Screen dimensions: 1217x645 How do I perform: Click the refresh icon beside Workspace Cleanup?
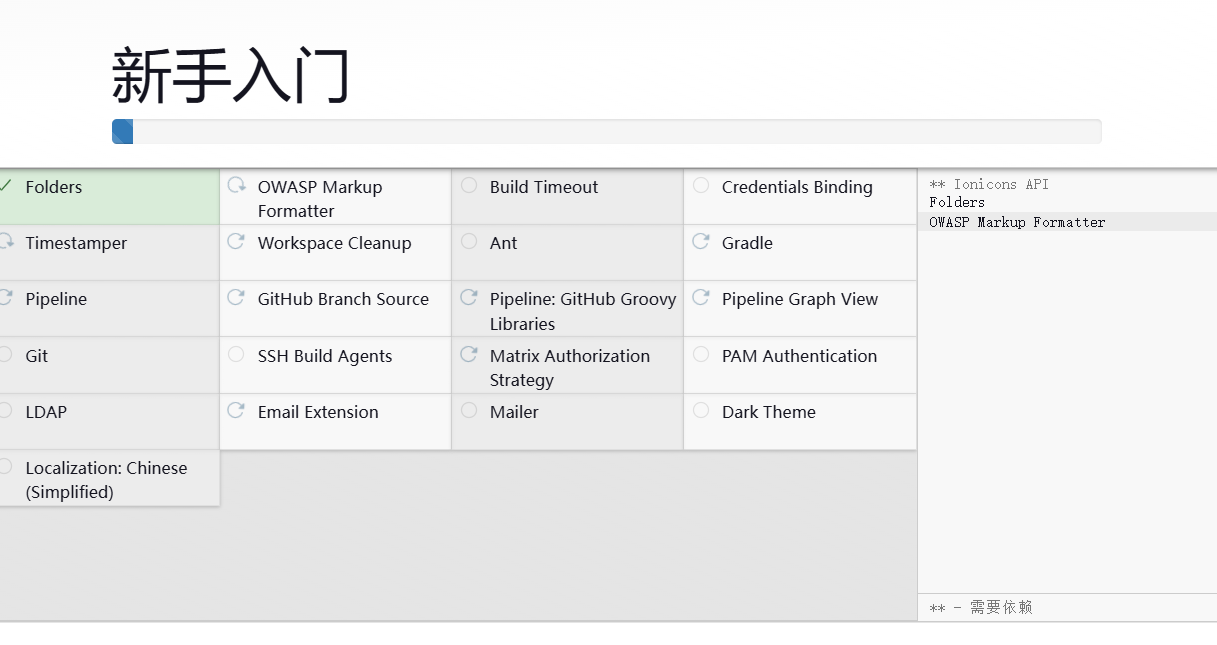point(237,241)
